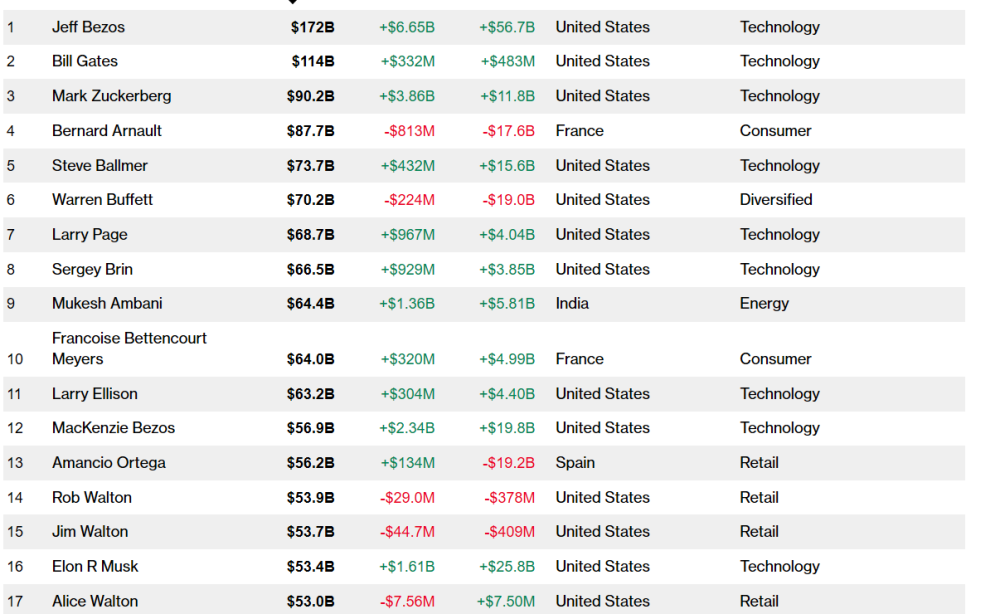Screen dimensions: 1000x614
Task: Open Steve Ballmer's entry
Action: pyautogui.click(x=99, y=165)
